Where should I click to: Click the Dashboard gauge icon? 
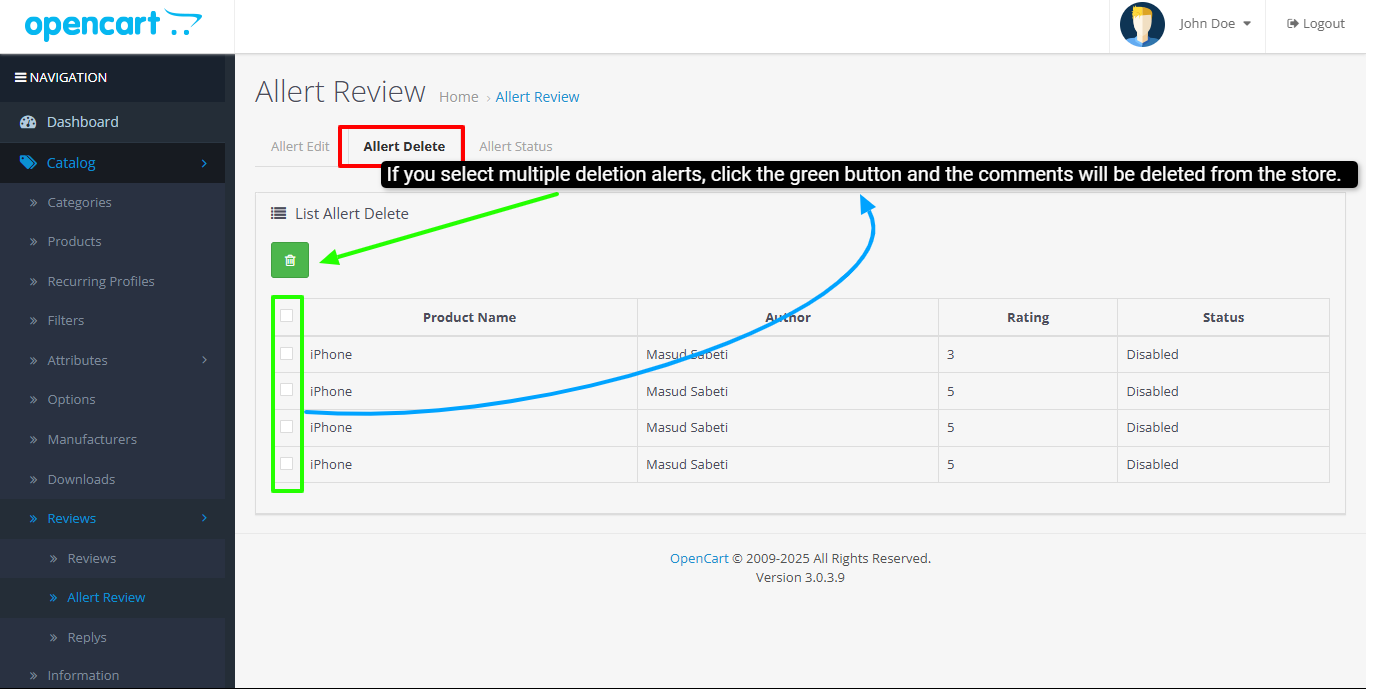28,122
